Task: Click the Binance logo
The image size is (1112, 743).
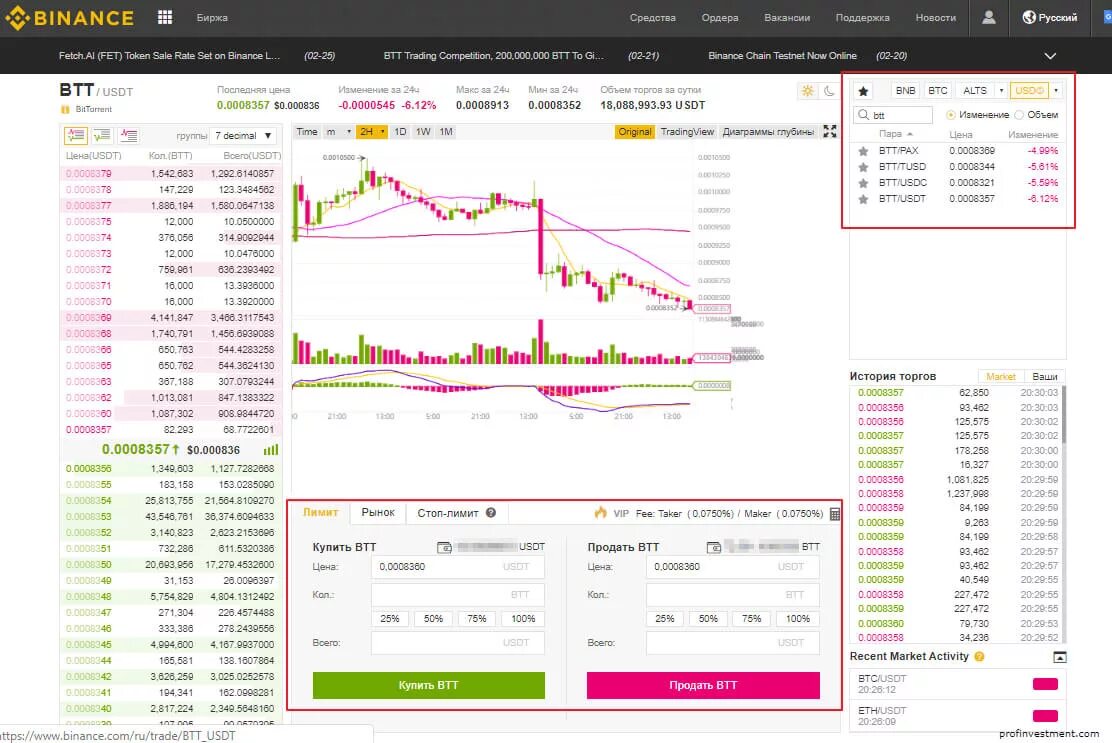Action: pos(70,18)
